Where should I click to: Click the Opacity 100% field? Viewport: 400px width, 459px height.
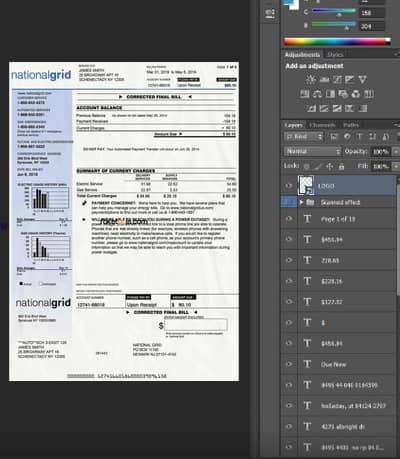pos(380,151)
